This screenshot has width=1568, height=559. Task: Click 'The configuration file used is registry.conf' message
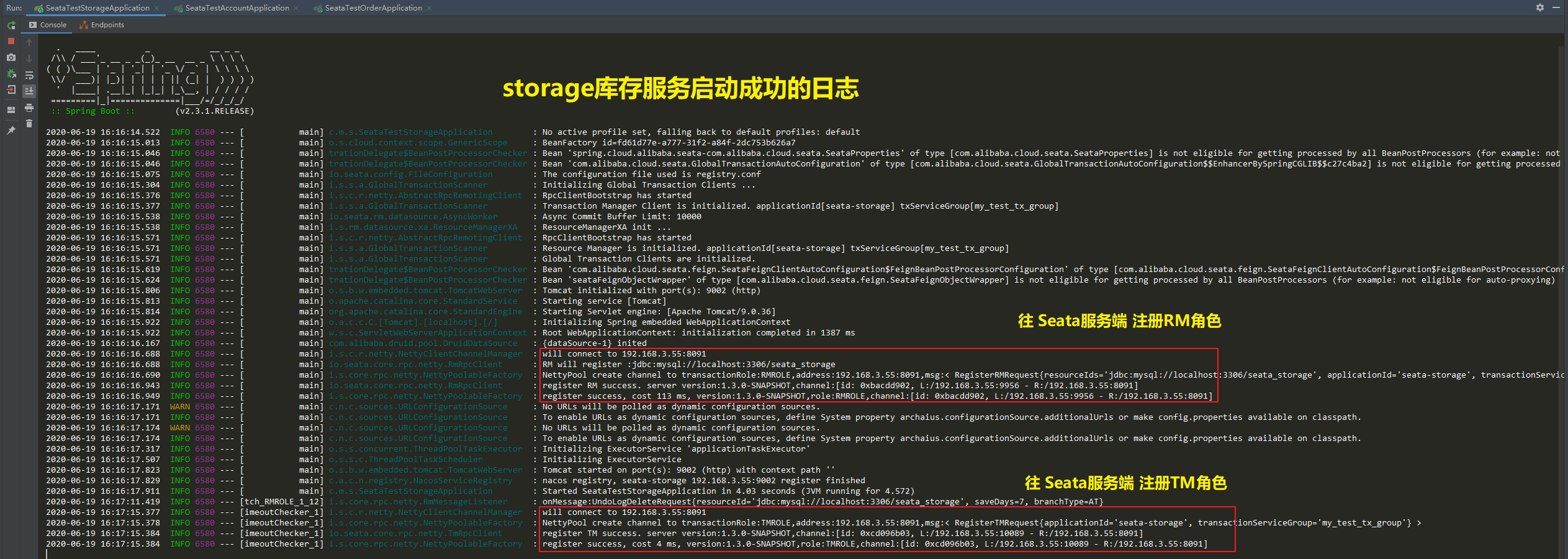pos(652,175)
